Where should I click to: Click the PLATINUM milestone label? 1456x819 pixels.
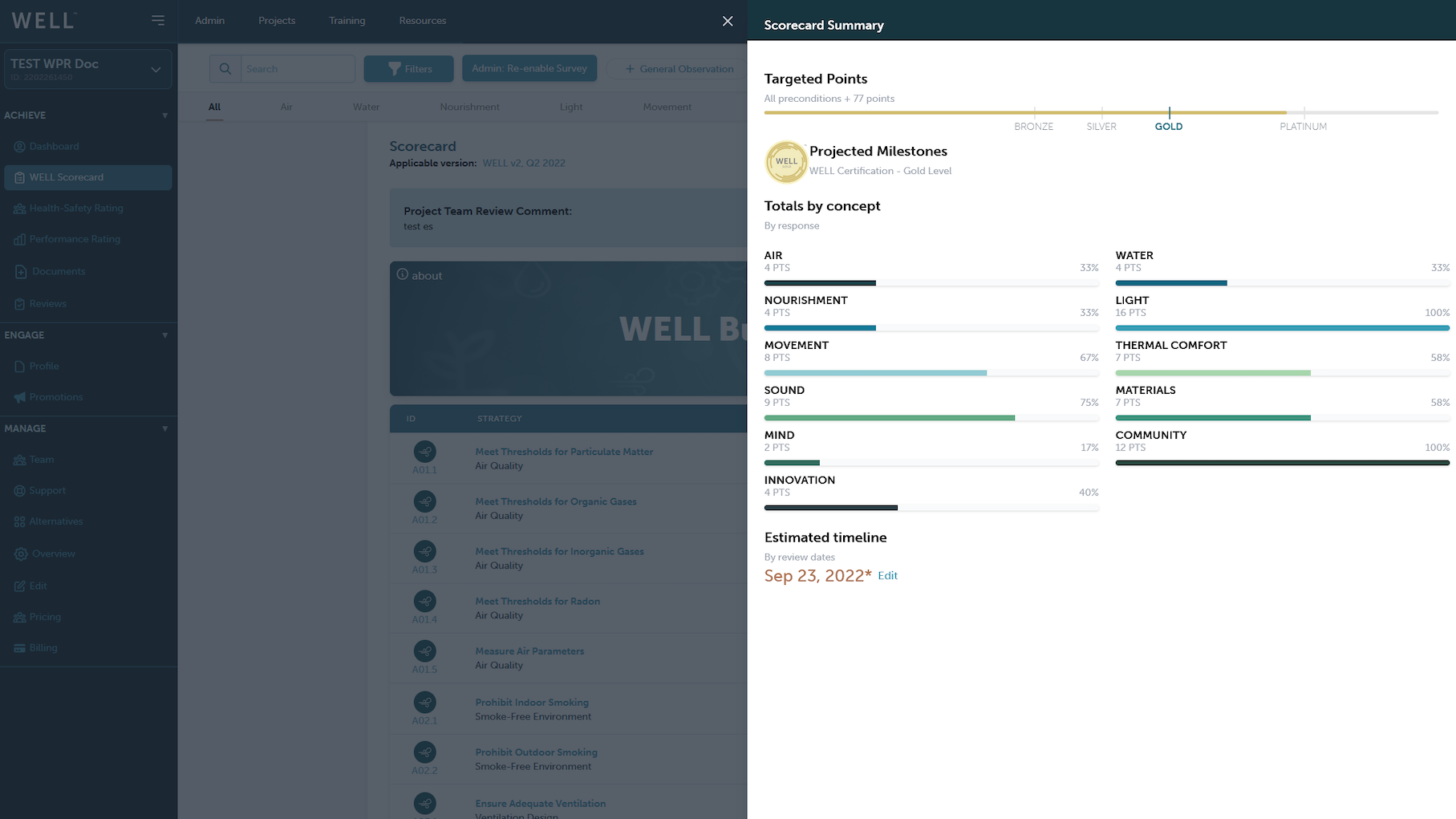[1303, 127]
